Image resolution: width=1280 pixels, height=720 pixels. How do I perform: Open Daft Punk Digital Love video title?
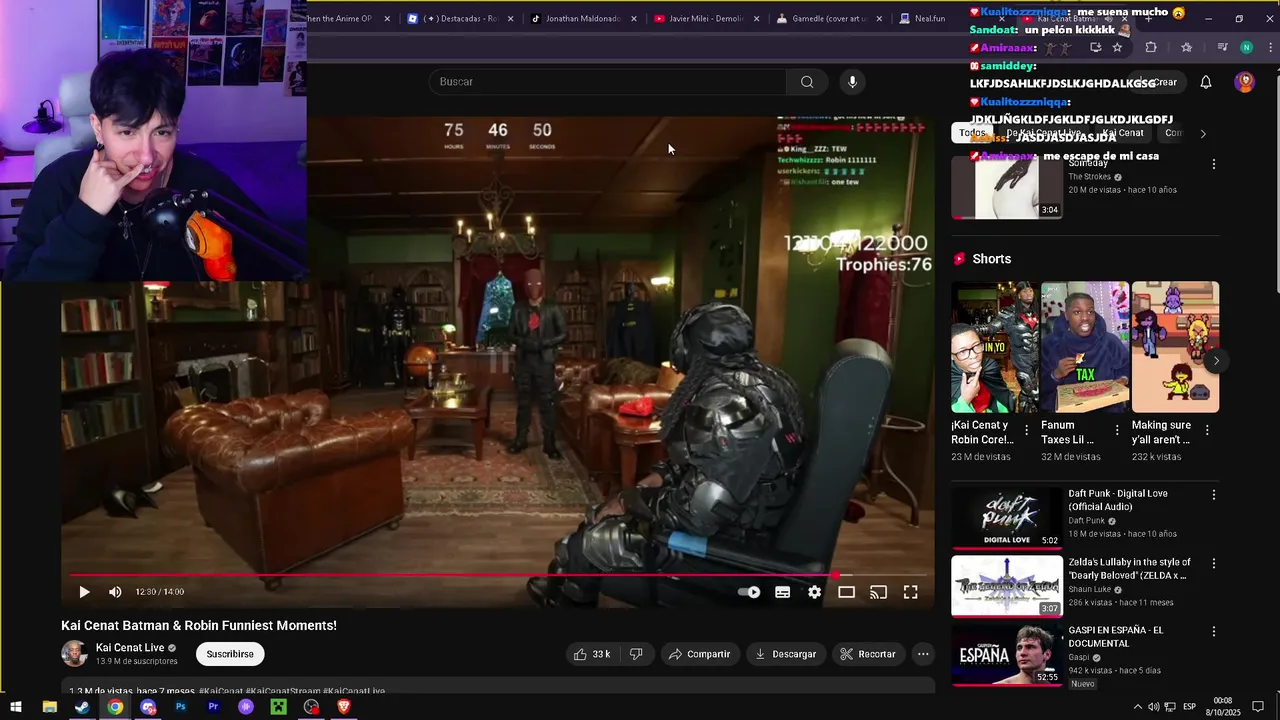click(x=1118, y=500)
